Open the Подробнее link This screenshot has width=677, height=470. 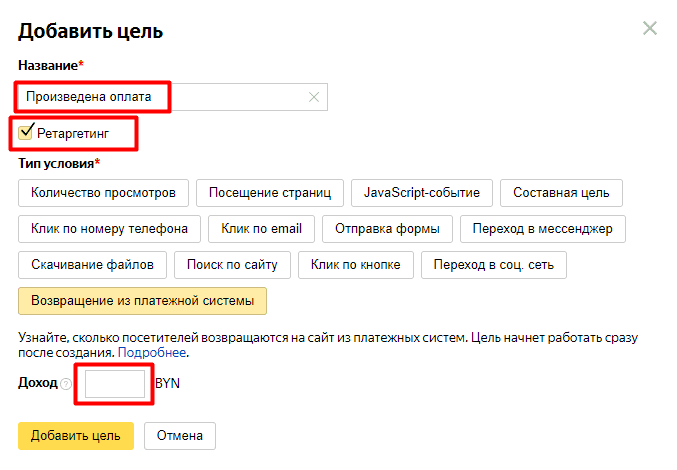(151, 354)
